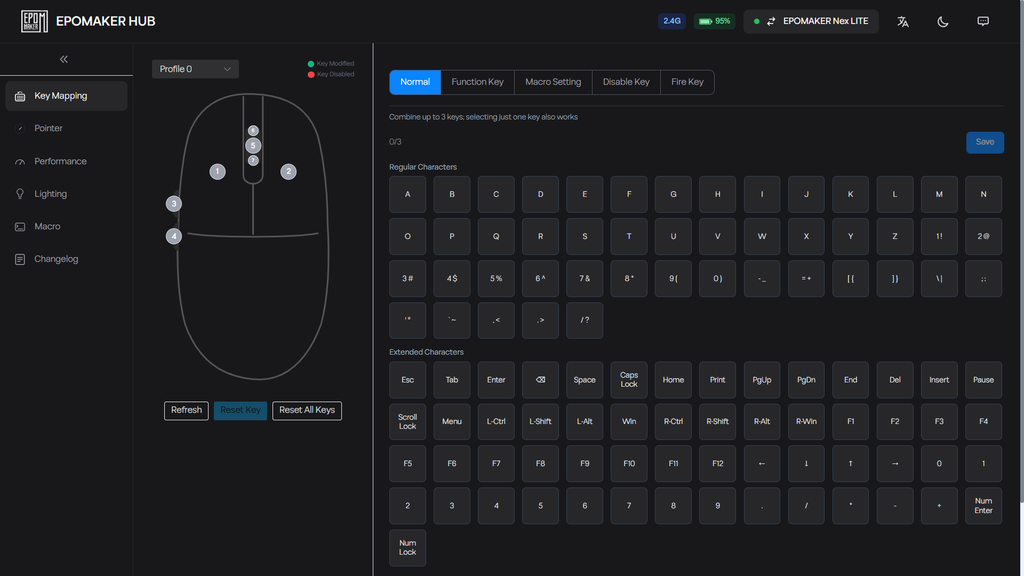Open the feedback chat icon
The image size is (1024, 576).
point(983,22)
